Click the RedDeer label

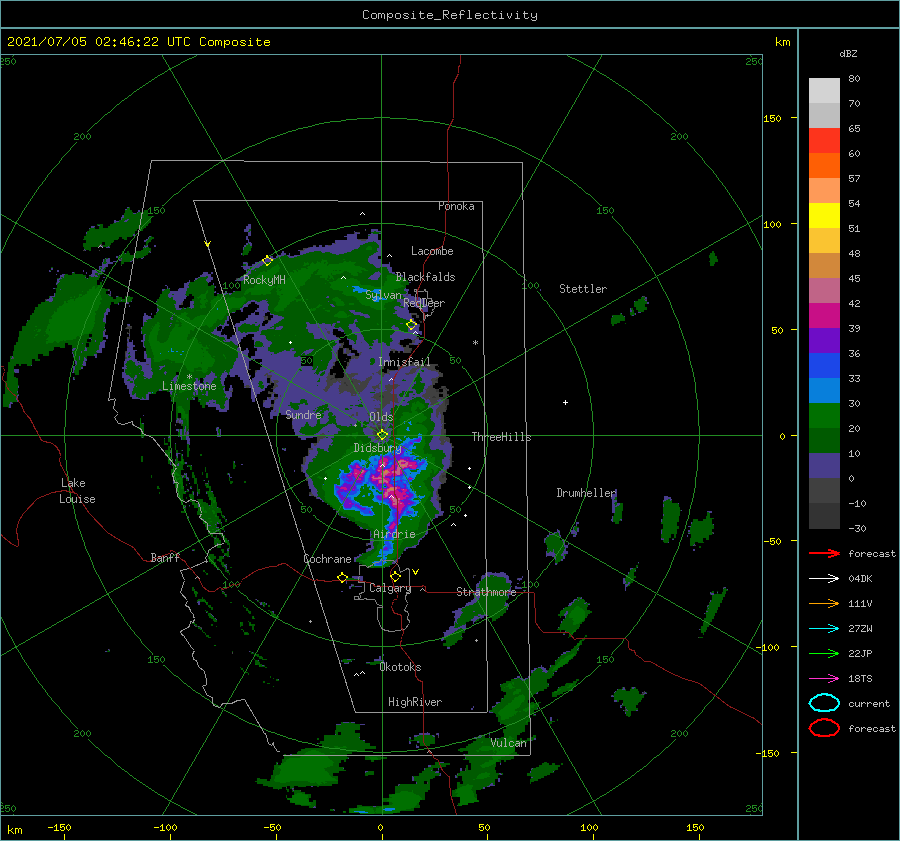click(424, 303)
